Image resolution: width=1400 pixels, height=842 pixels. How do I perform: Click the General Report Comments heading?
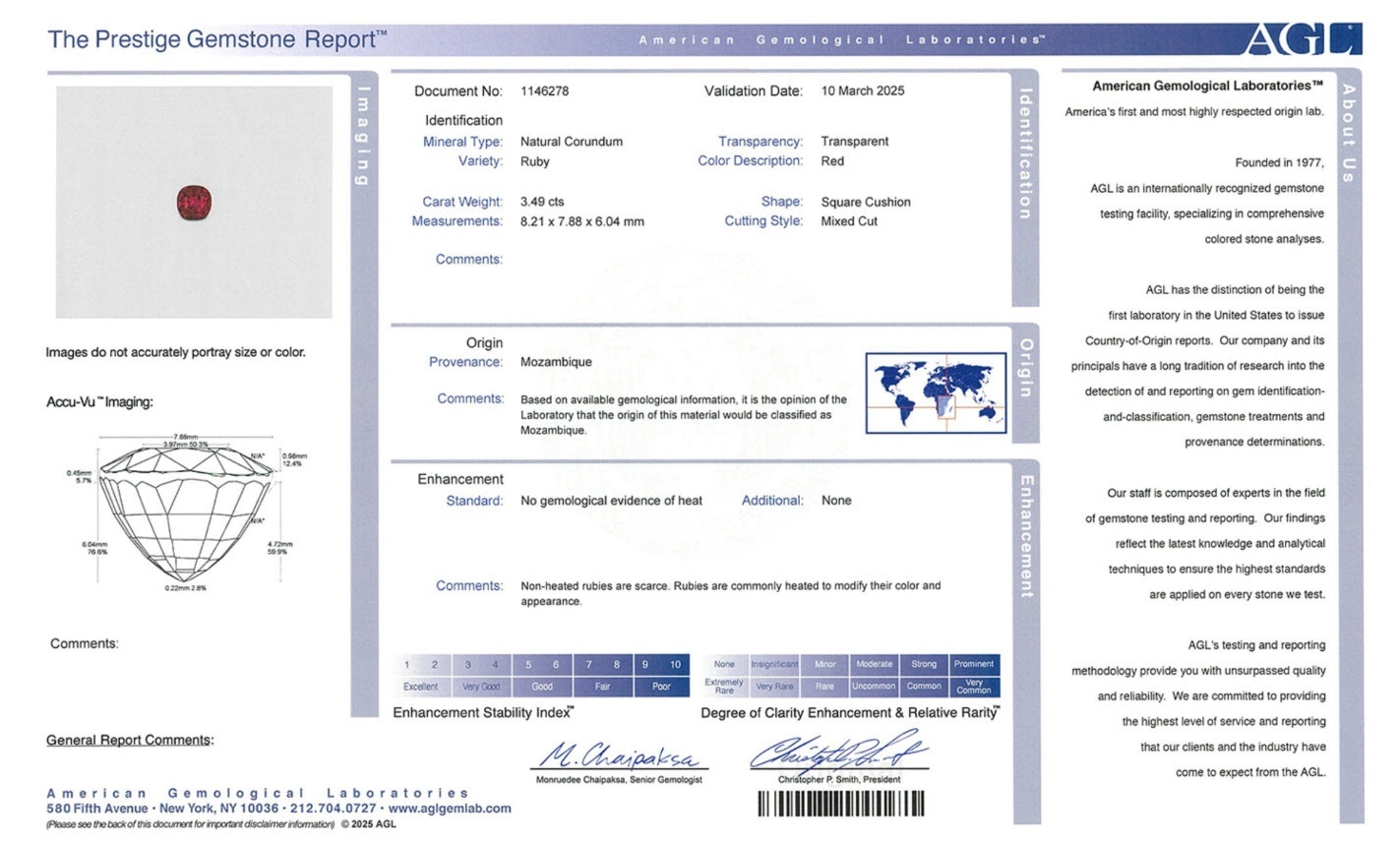pos(129,740)
